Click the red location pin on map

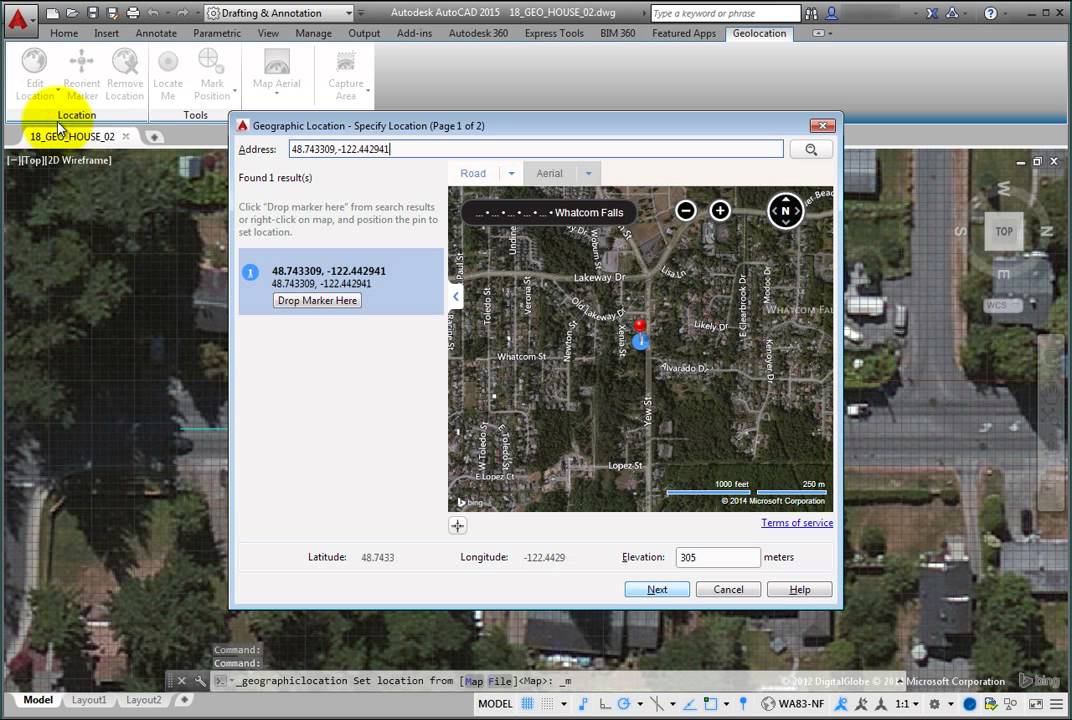pos(640,325)
